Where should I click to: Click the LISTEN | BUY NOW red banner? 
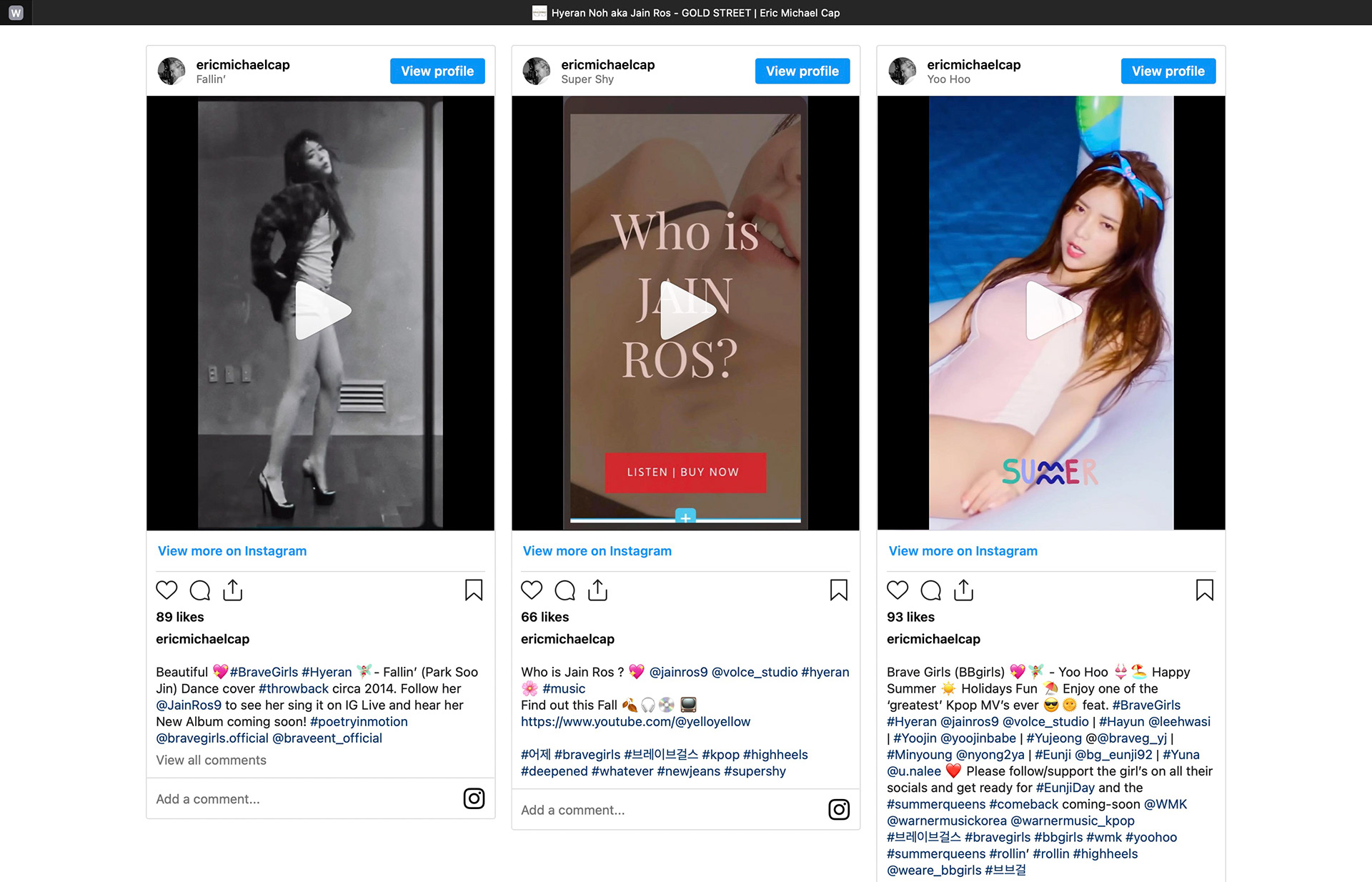click(685, 472)
